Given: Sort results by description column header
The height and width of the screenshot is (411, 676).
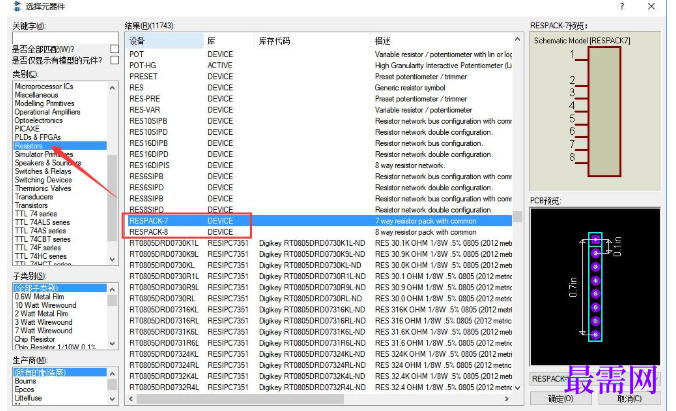Looking at the screenshot, I should click(x=441, y=41).
